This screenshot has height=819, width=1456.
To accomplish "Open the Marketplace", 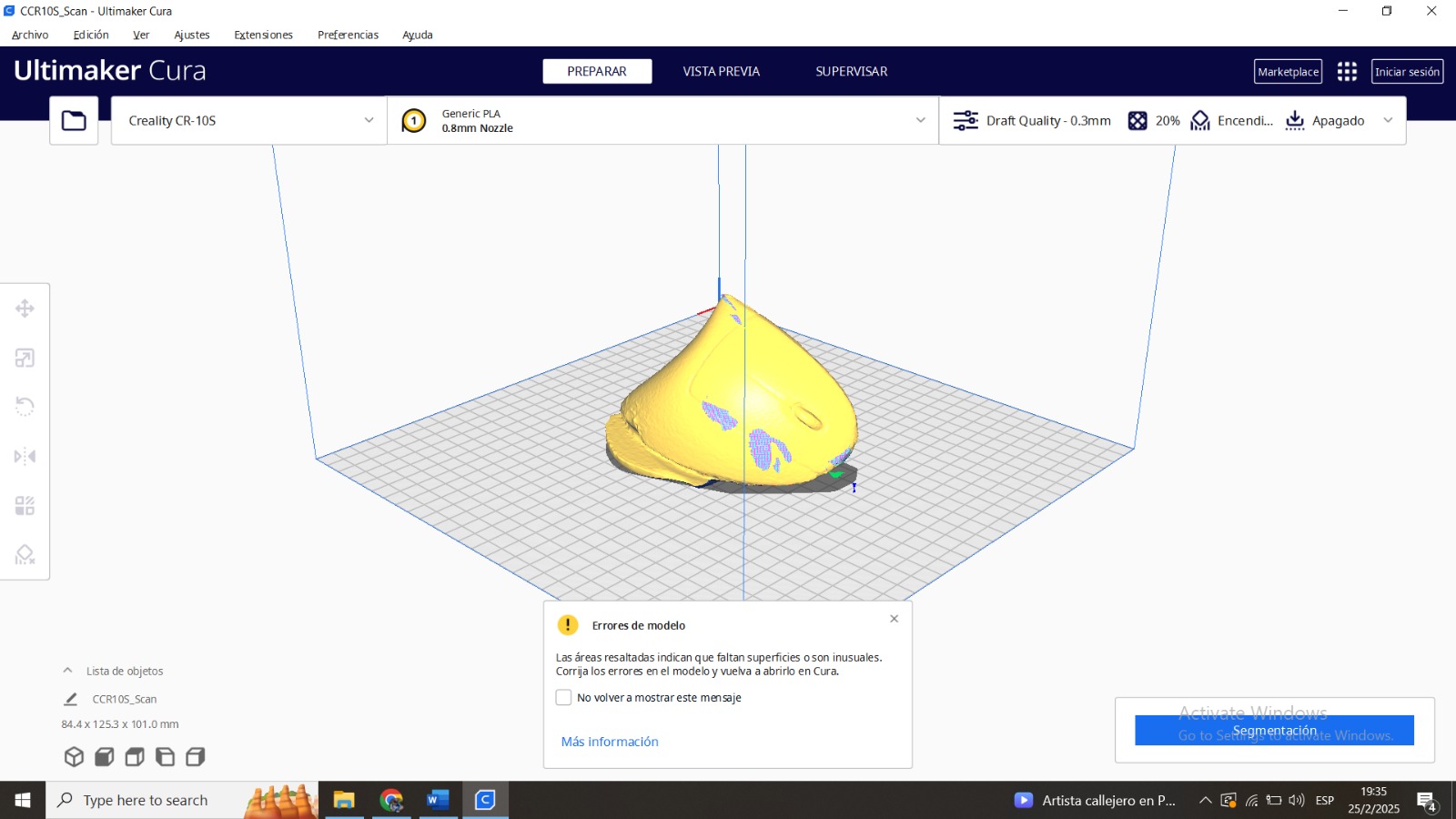I will pos(1288,72).
